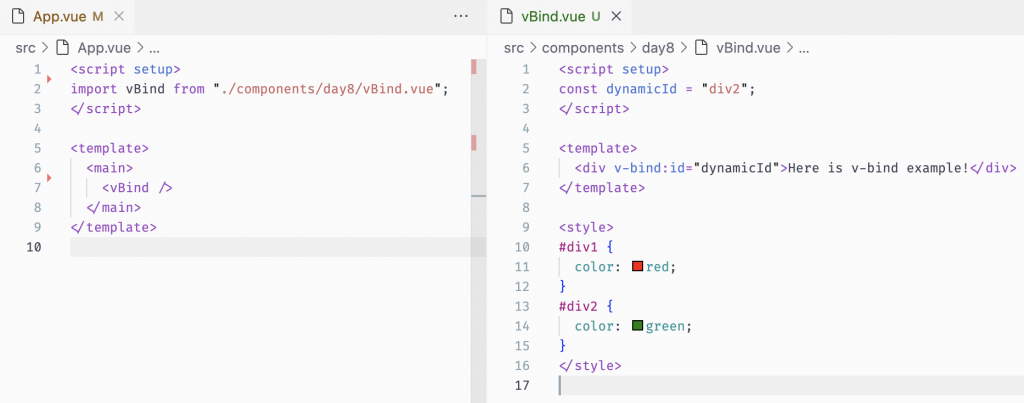Click the "div2" string value
Viewport: 1024px width, 403px height.
(725, 89)
